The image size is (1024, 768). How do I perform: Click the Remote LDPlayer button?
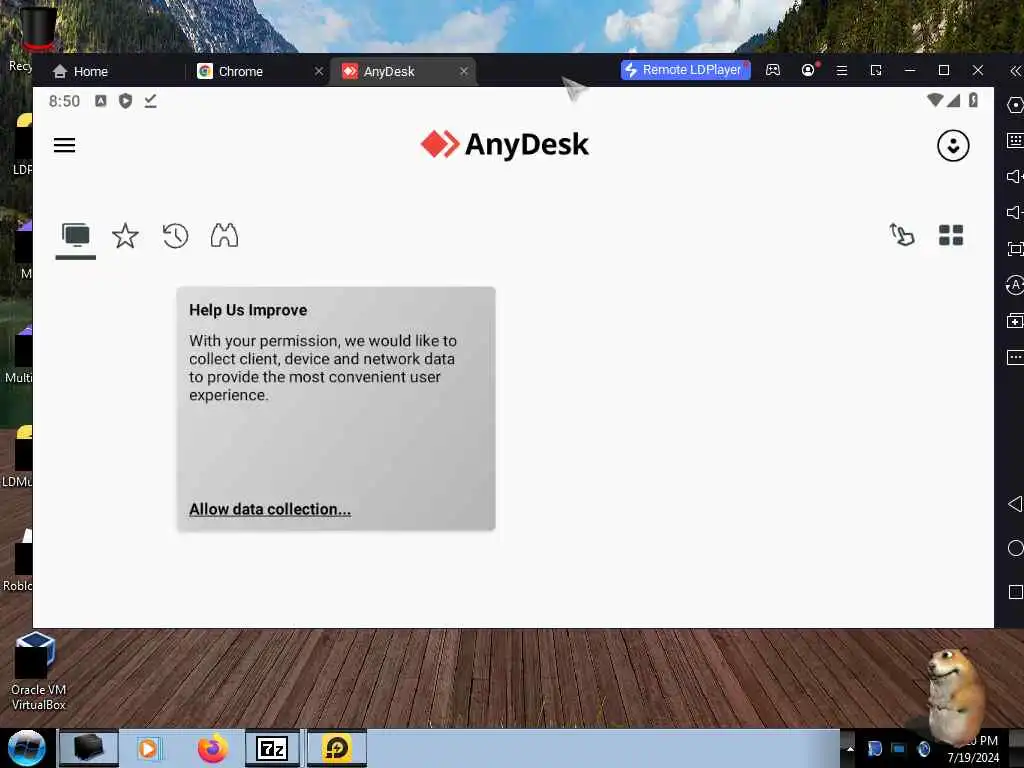685,70
